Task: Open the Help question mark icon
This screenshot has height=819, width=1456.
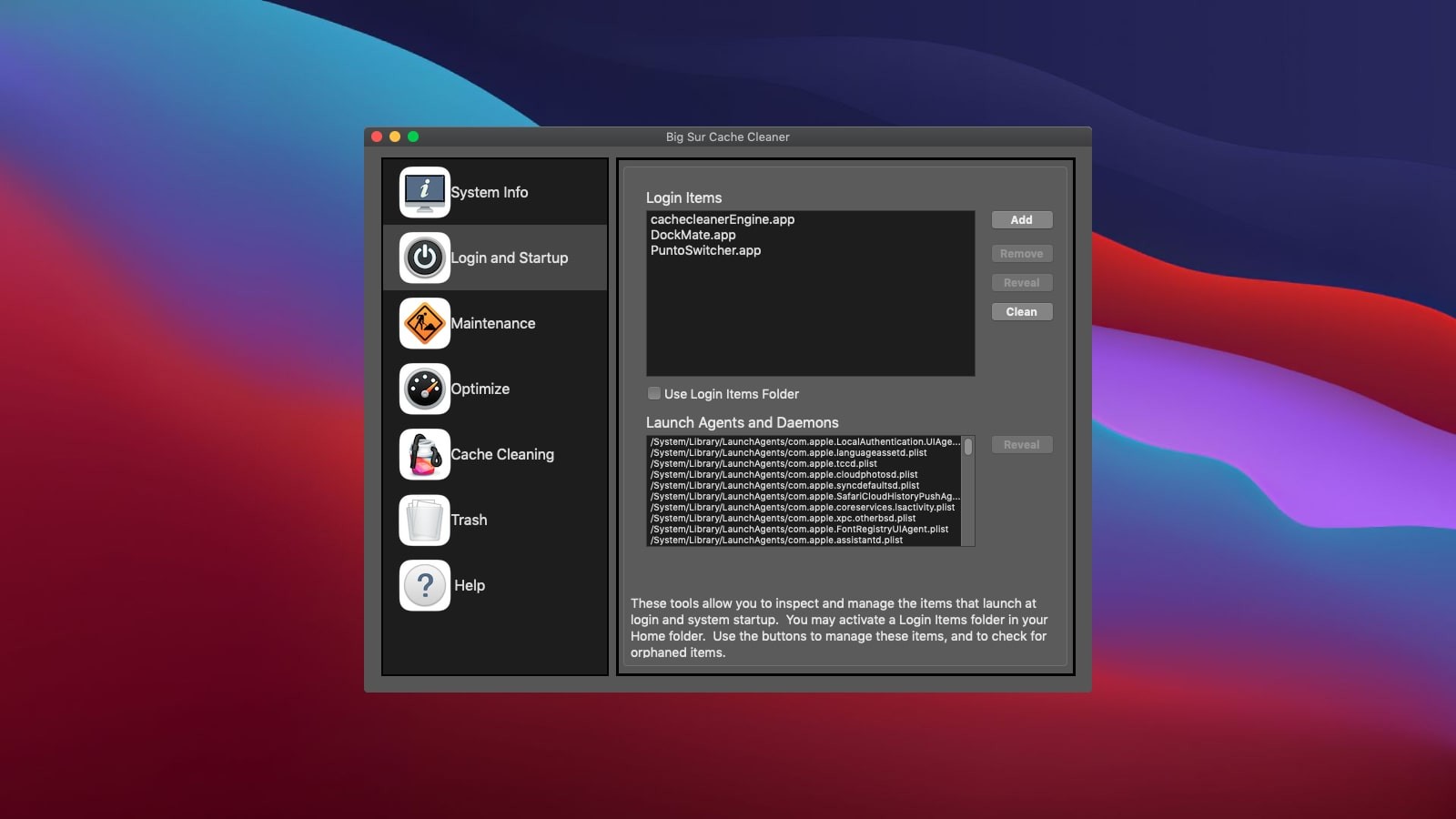Action: [x=424, y=585]
